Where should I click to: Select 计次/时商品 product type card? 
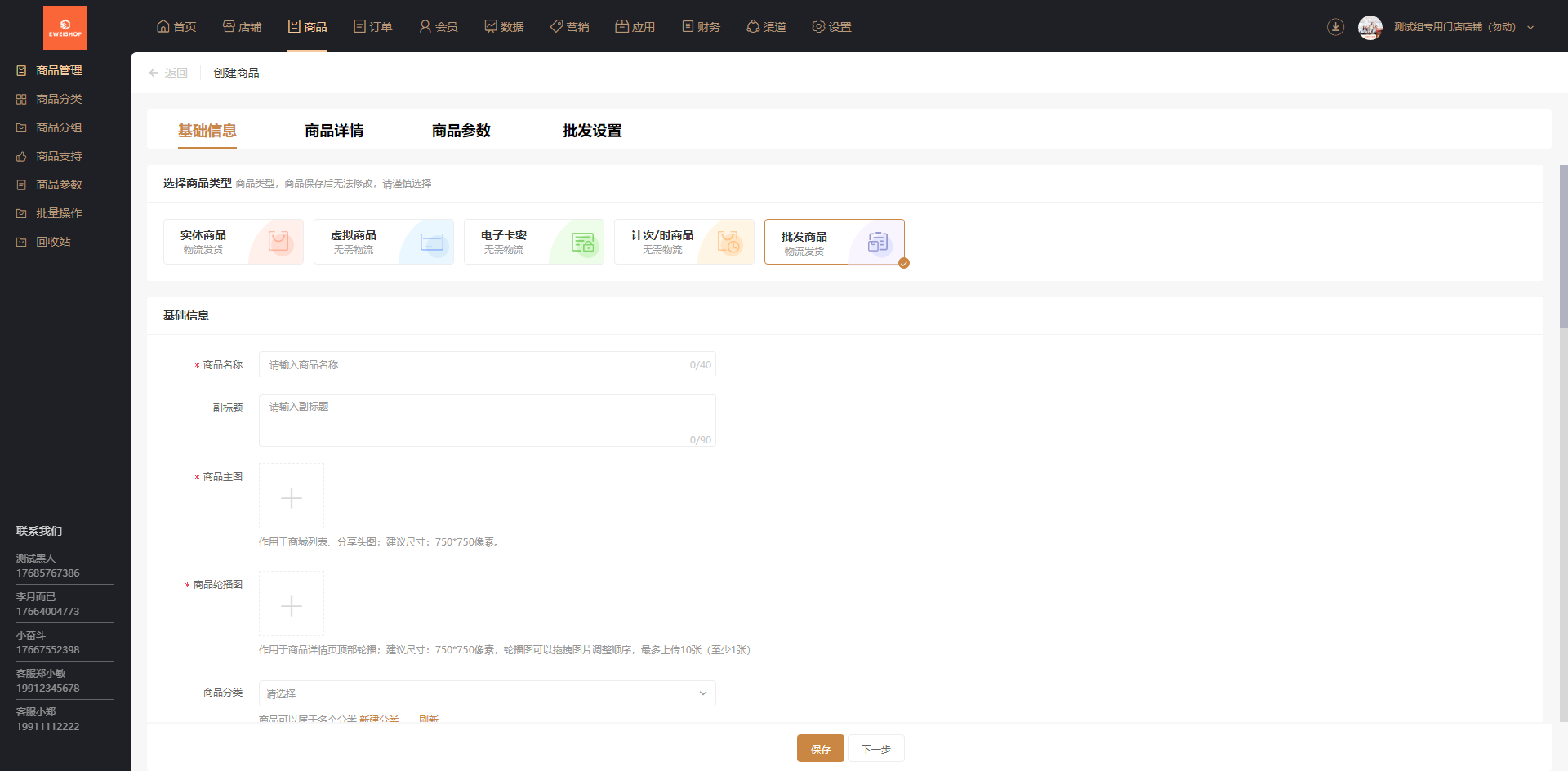click(x=684, y=242)
